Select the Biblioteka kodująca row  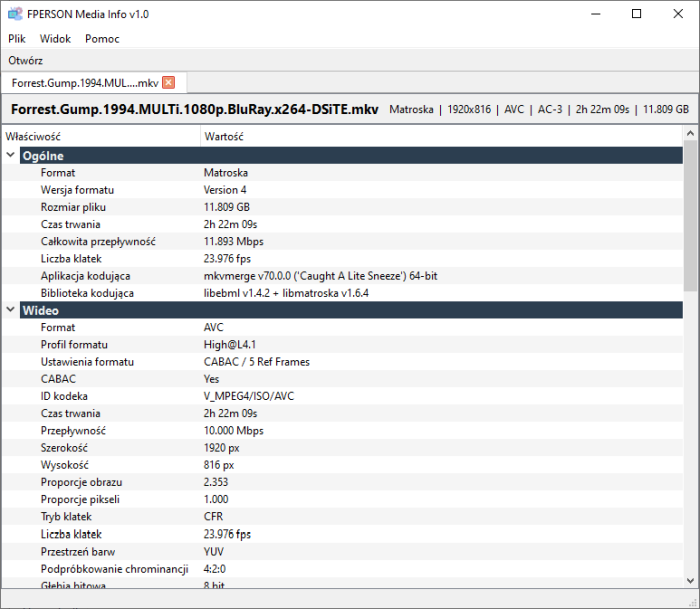coord(343,293)
